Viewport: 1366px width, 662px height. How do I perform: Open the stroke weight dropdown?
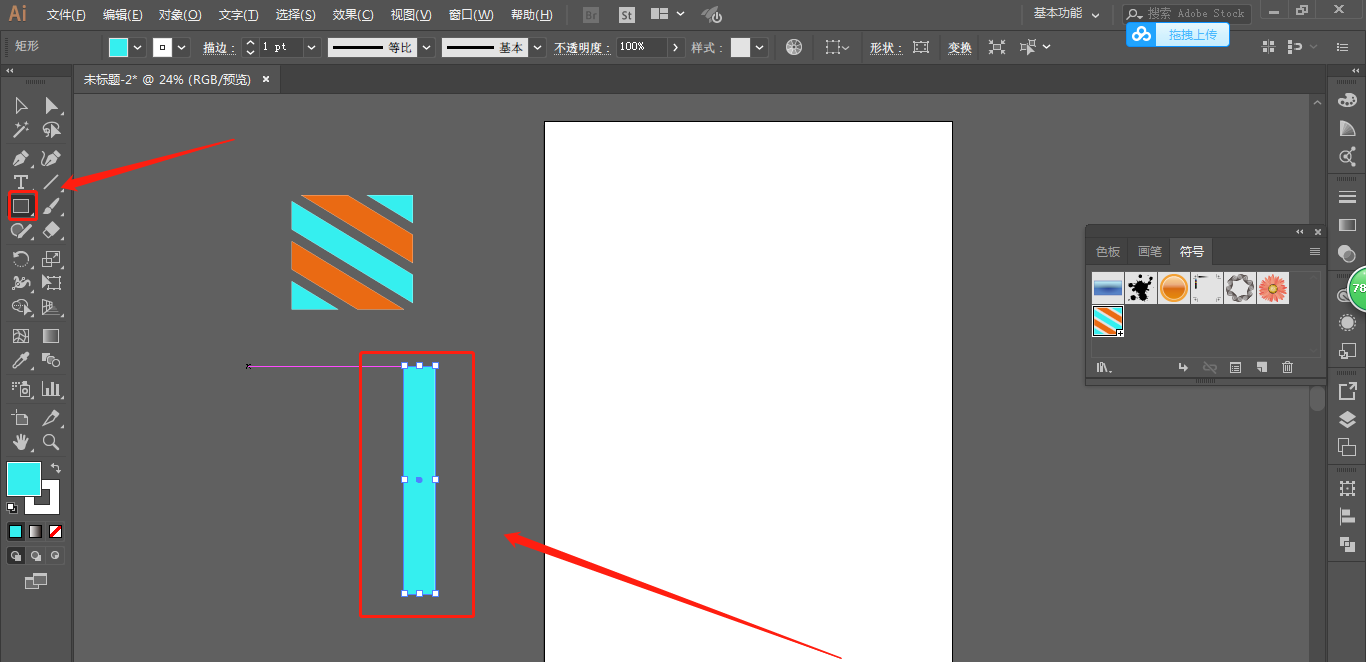click(312, 47)
